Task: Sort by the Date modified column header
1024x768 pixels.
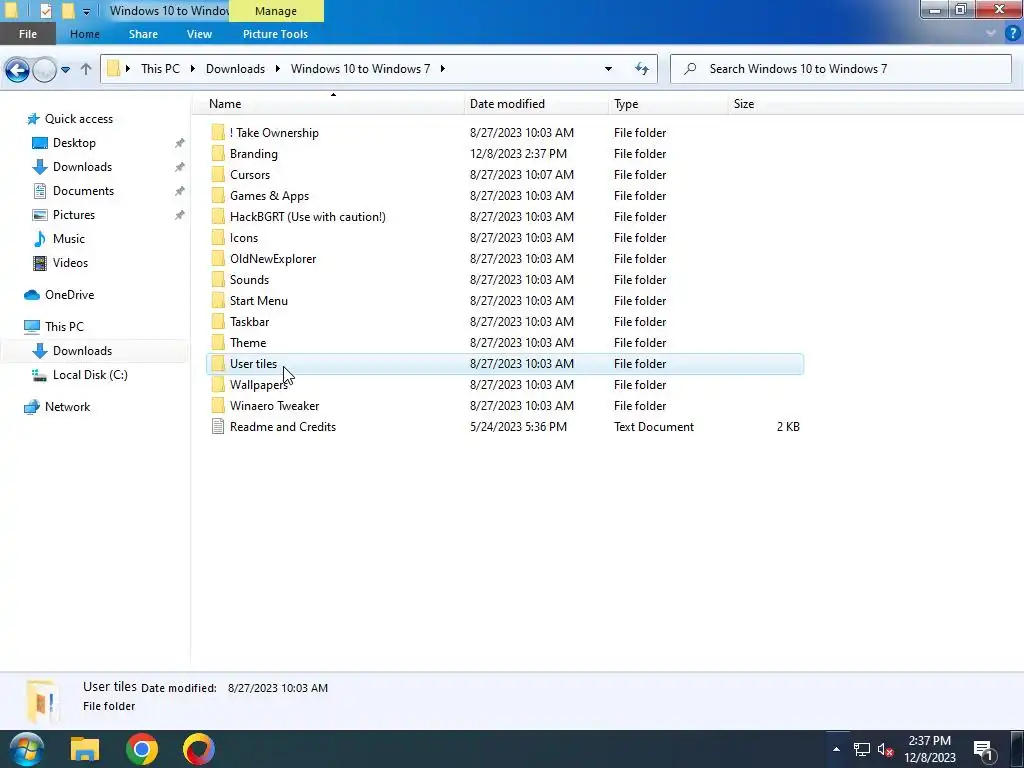Action: [507, 104]
